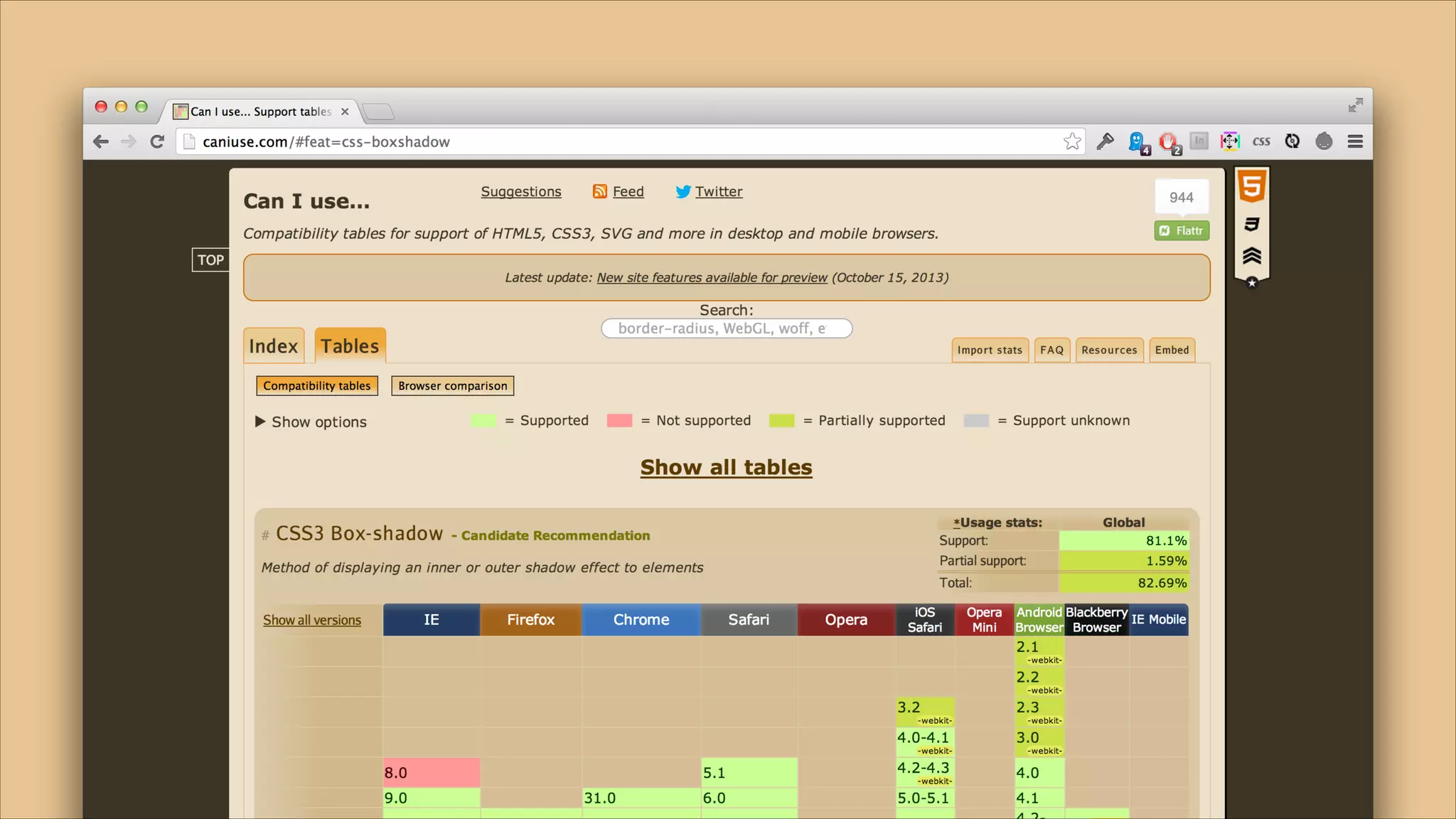Click the RSS Feed icon
1456x819 pixels.
click(600, 191)
